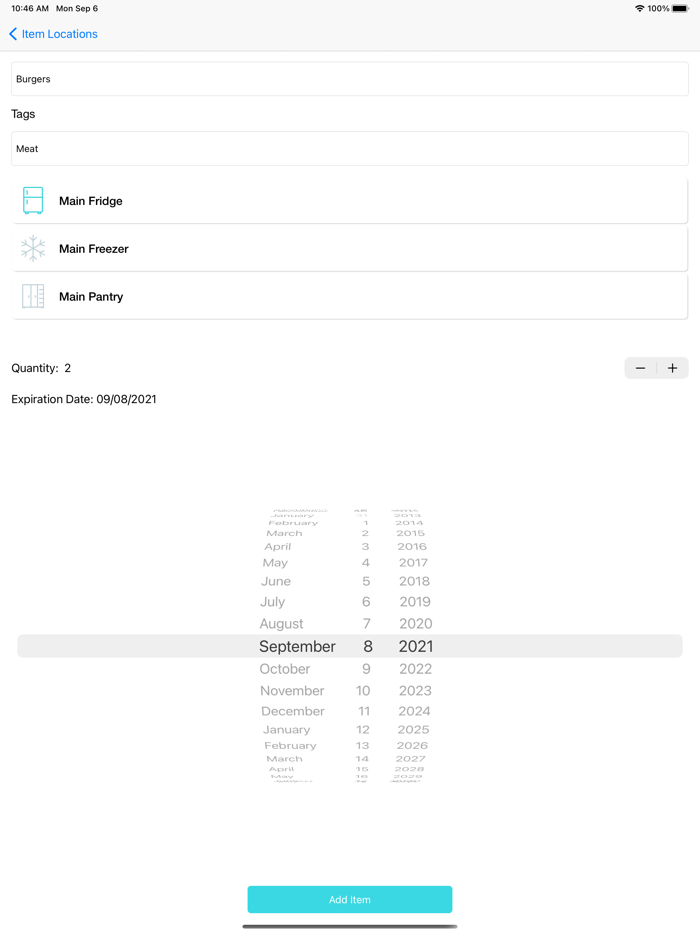
Task: Select the Main Fridge icon
Action: click(x=33, y=200)
